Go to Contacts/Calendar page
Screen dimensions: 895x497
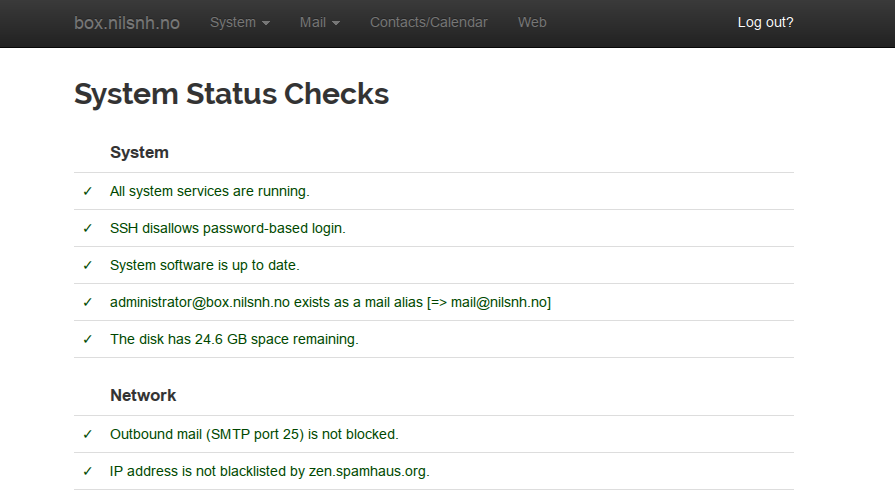click(x=429, y=22)
